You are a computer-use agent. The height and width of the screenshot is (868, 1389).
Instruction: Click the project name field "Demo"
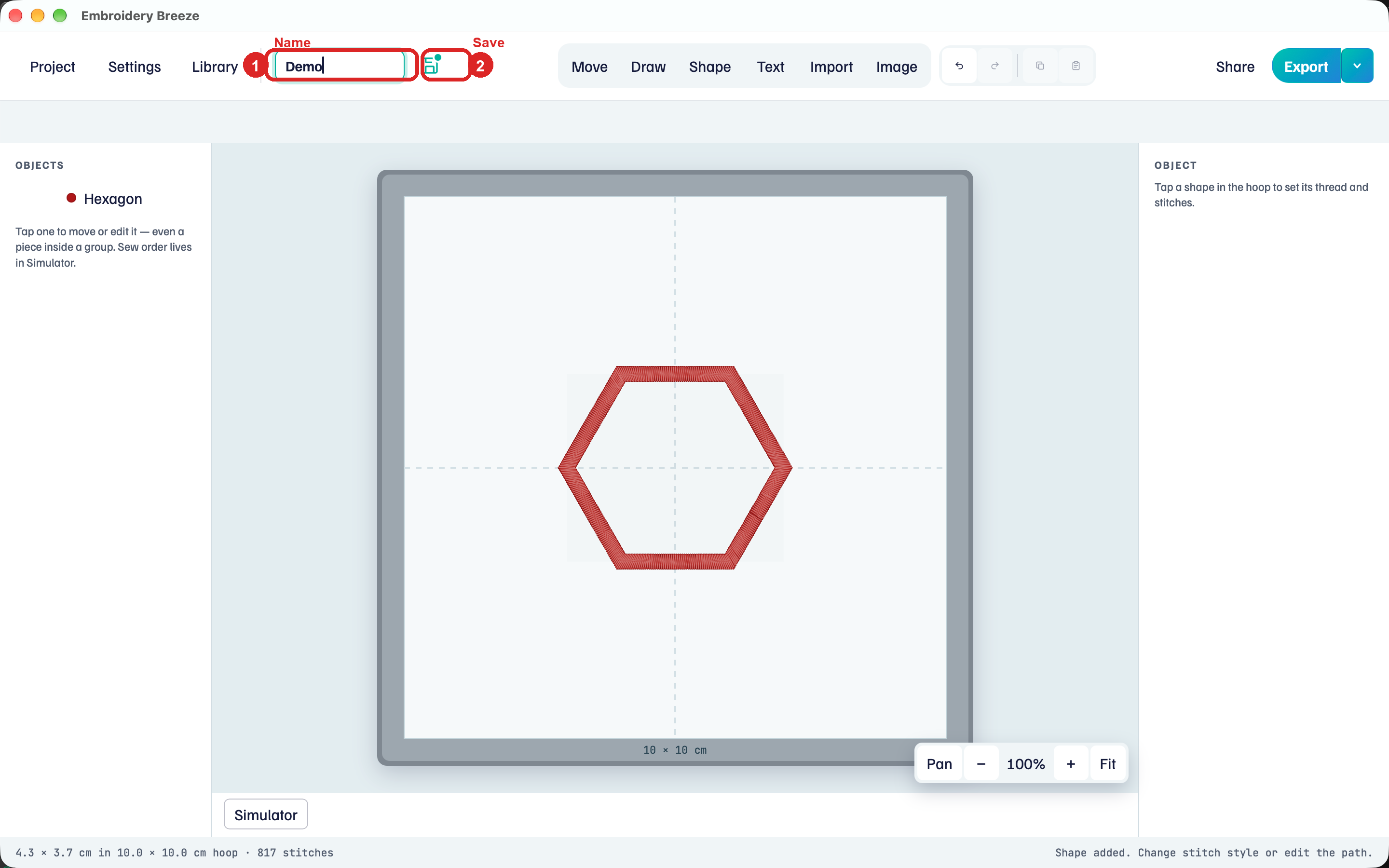click(340, 66)
